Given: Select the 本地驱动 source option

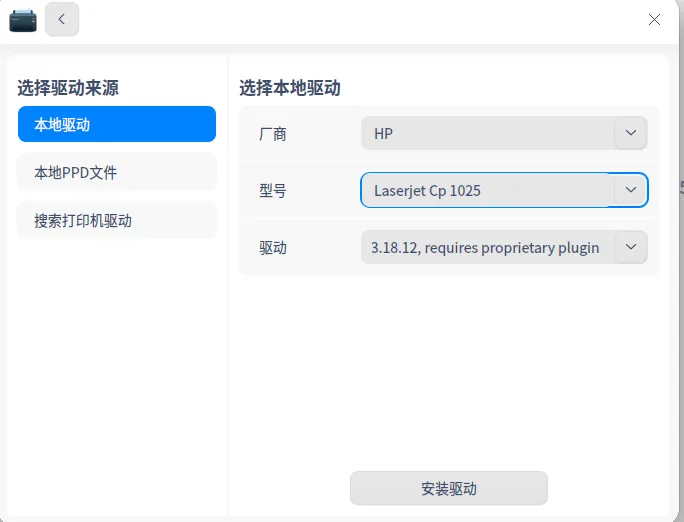Looking at the screenshot, I should 117,124.
